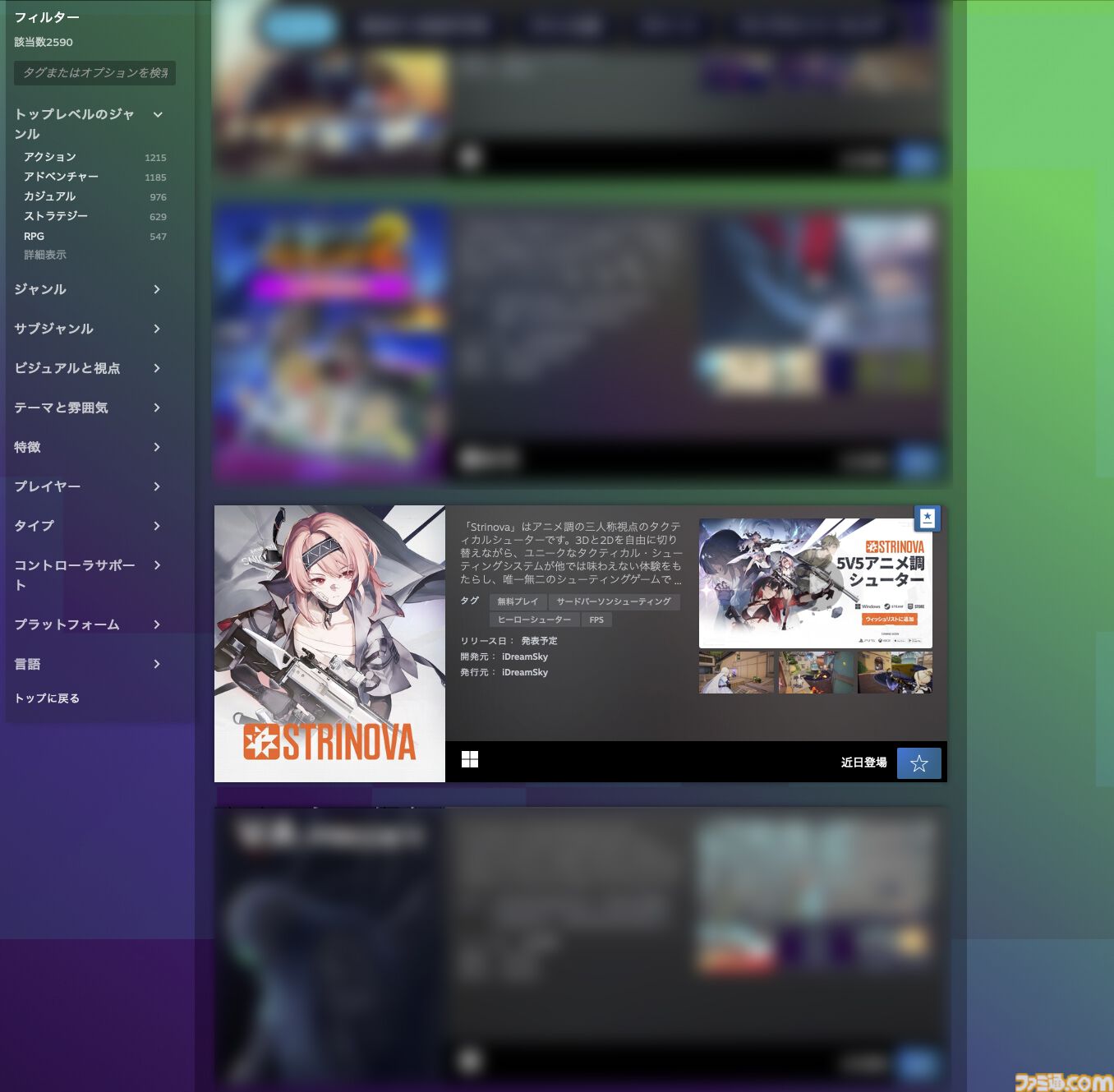1114x1092 pixels.
Task: Open the Strinova capsule artwork
Action: (329, 643)
